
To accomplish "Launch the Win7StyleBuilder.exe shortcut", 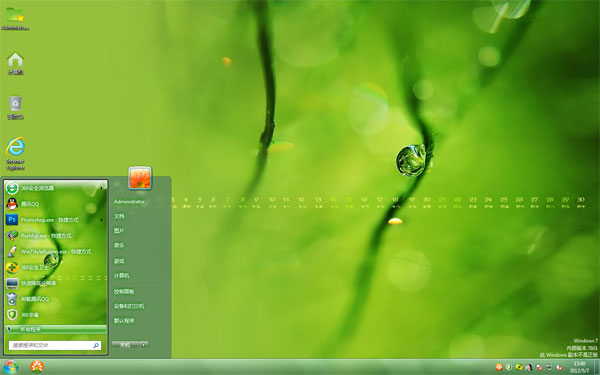I will [x=55, y=251].
